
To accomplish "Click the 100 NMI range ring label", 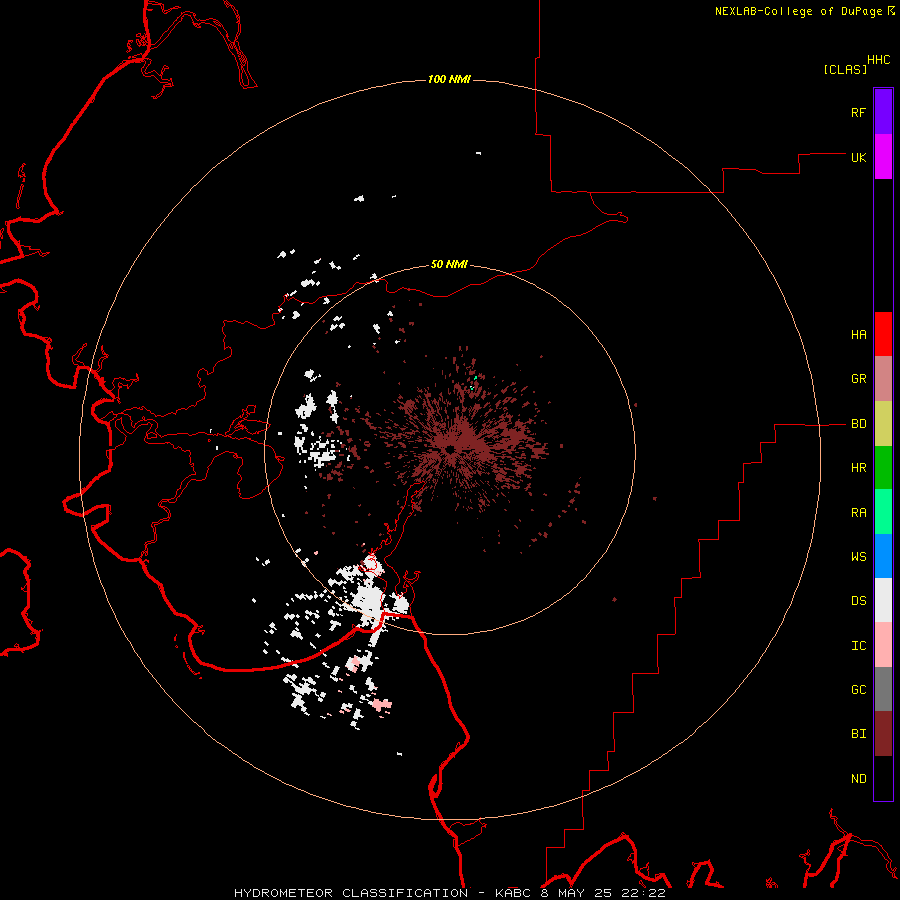I will click(x=449, y=79).
